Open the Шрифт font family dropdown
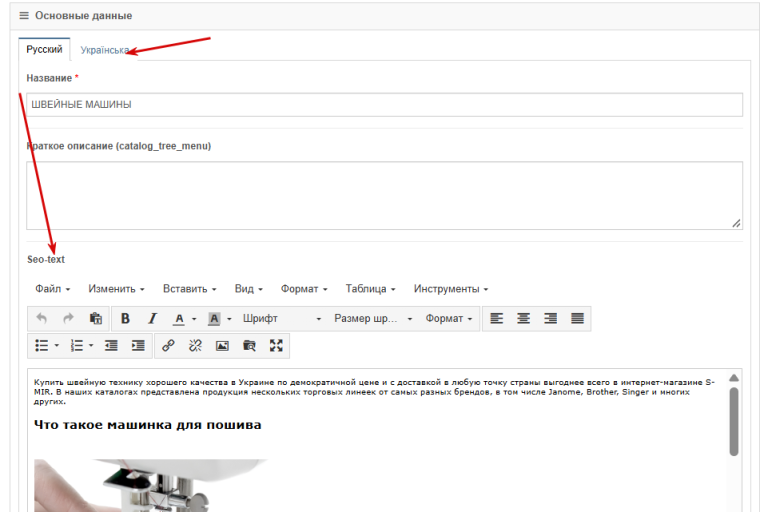Viewport: 760px width, 512px height. point(282,319)
